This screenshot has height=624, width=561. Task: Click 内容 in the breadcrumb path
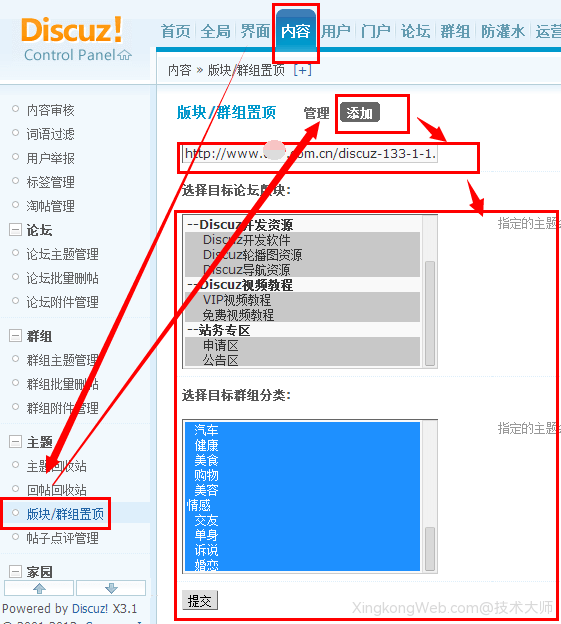179,70
